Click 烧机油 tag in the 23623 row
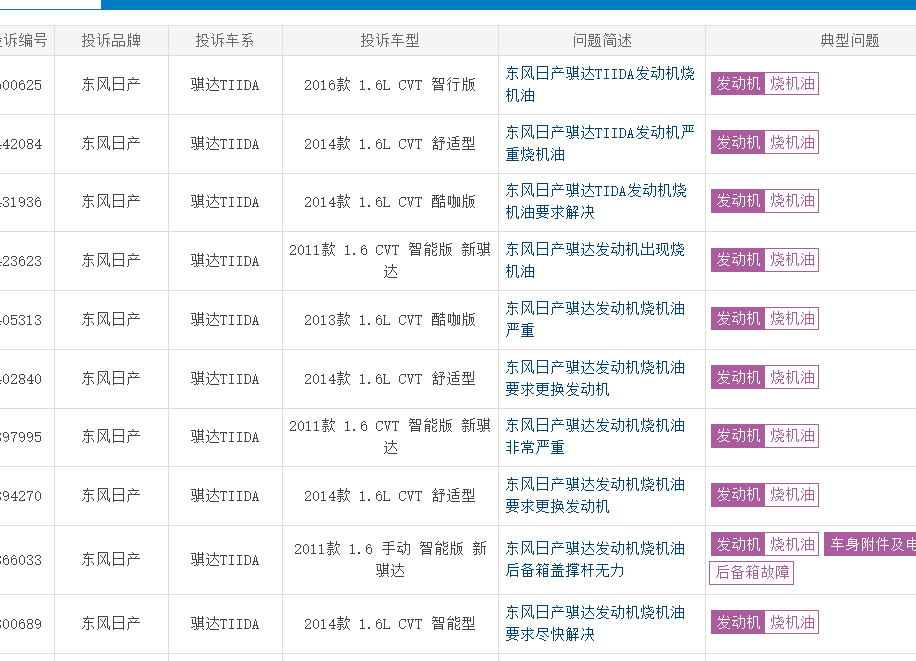Screen dimensions: 916x661 [792, 259]
